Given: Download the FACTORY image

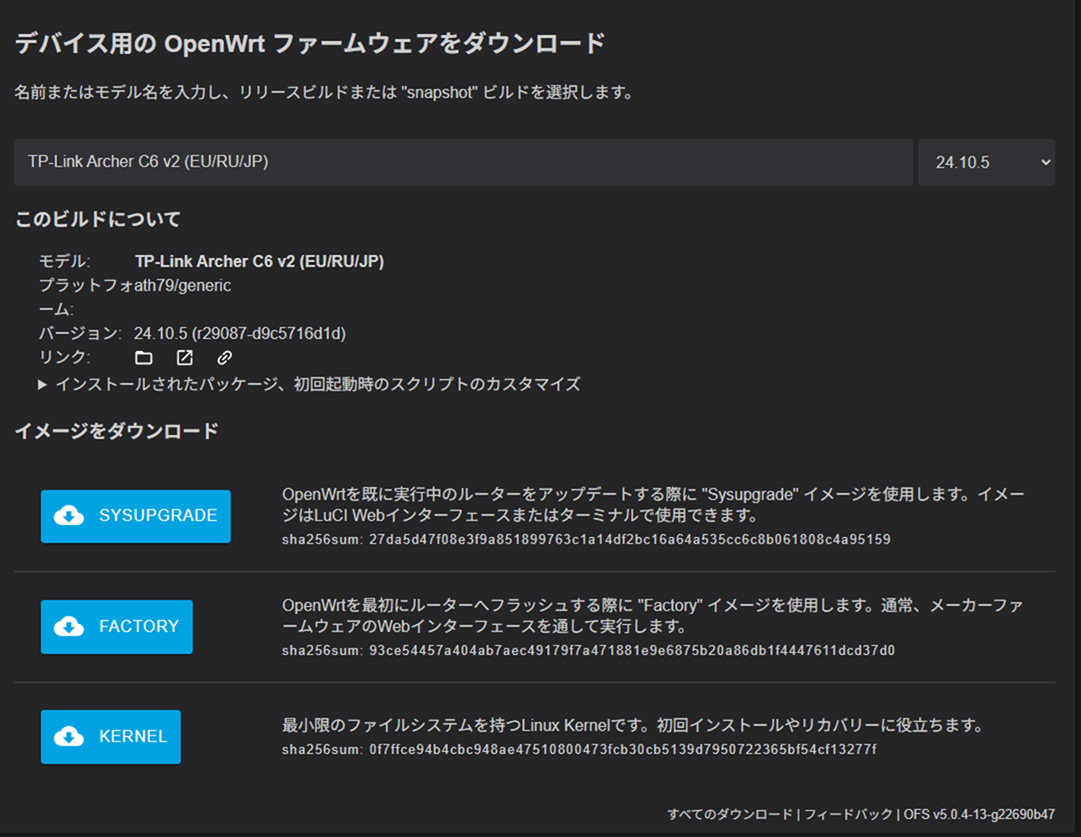Looking at the screenshot, I should (117, 627).
